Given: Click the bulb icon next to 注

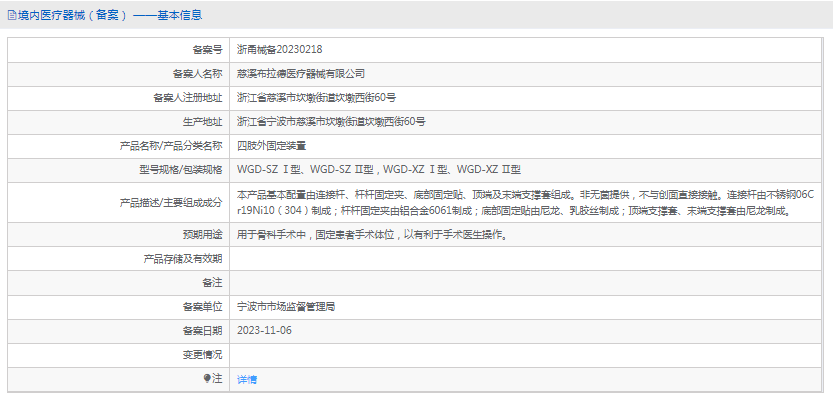Looking at the screenshot, I should [x=207, y=378].
